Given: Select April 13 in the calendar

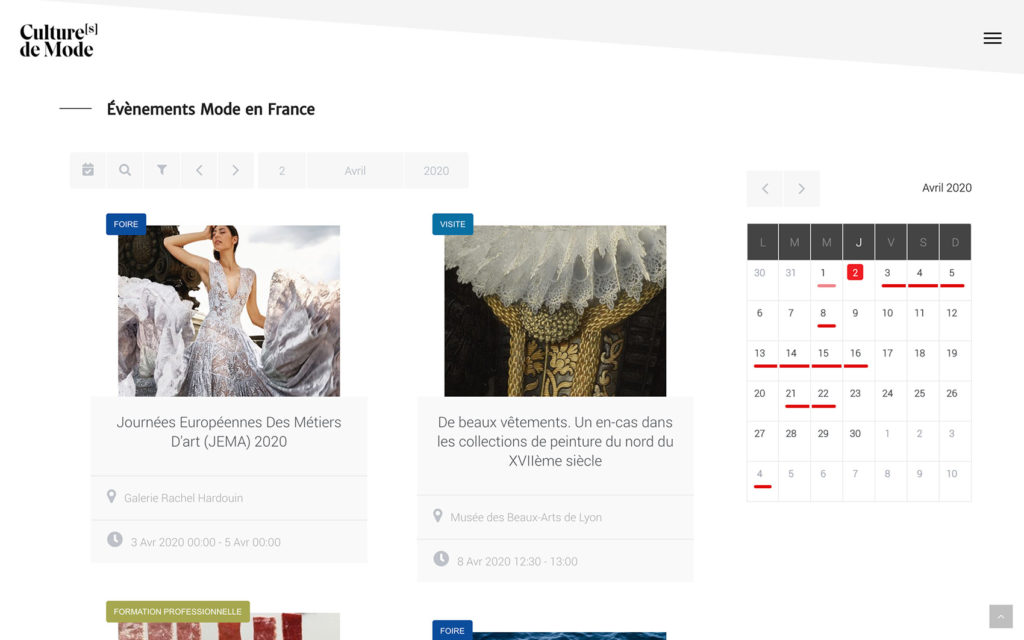Looking at the screenshot, I should click(x=760, y=353).
